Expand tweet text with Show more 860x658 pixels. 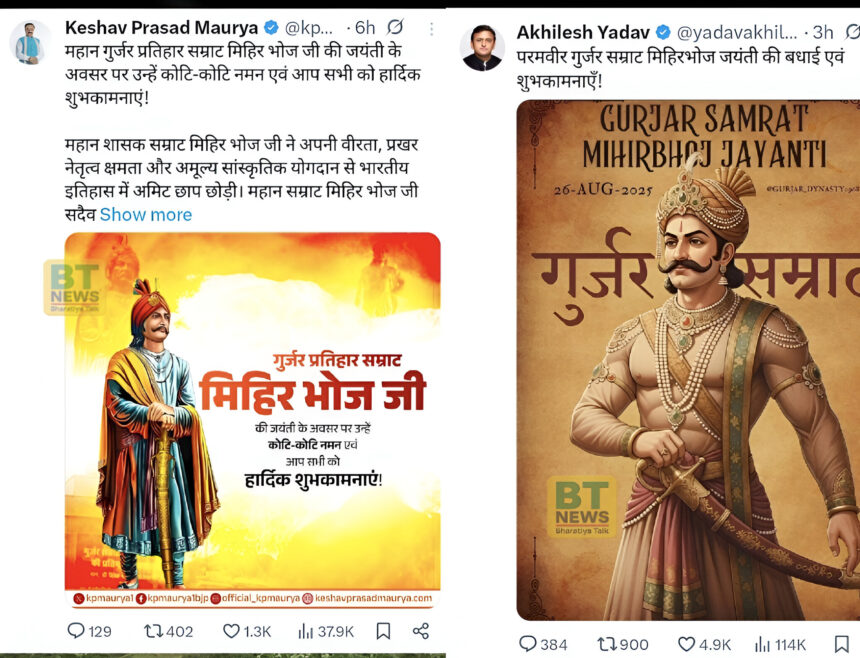[x=147, y=215]
